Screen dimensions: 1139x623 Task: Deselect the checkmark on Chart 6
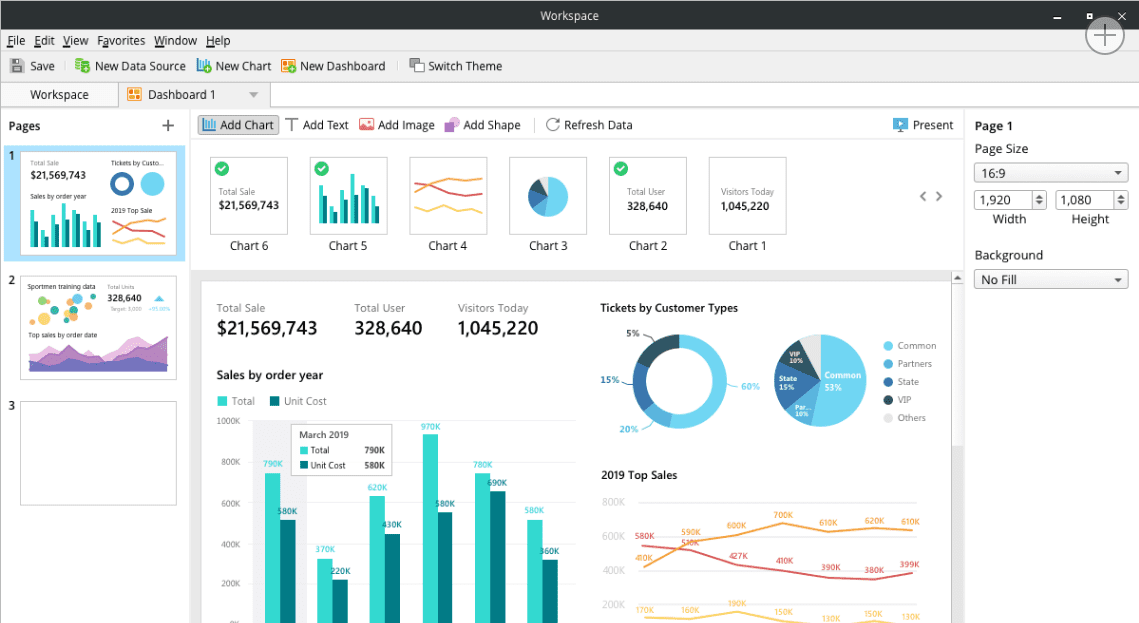[221, 169]
